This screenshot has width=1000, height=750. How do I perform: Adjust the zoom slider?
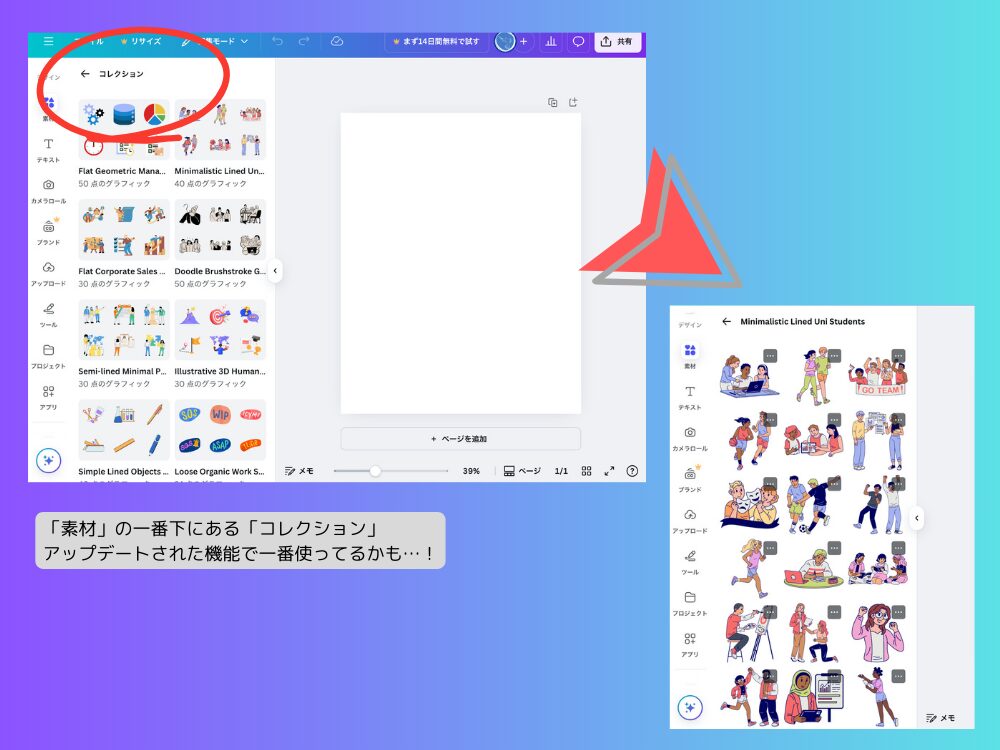pyautogui.click(x=375, y=470)
